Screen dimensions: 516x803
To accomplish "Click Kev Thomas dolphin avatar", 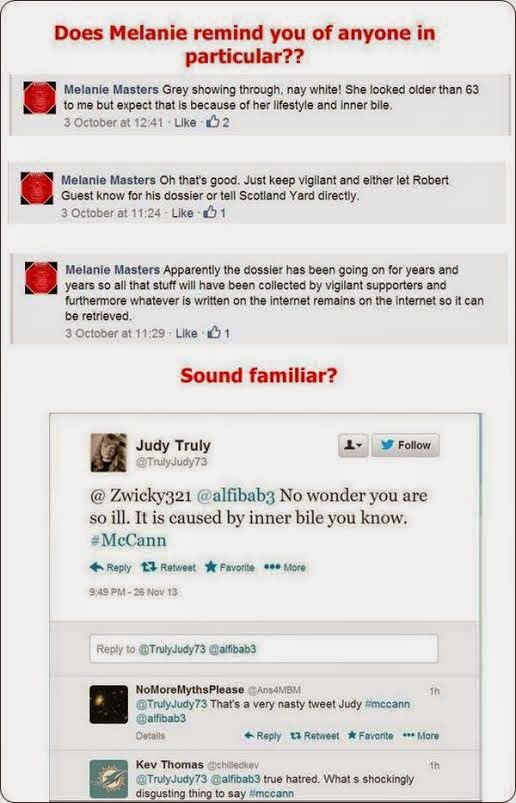I will click(x=109, y=779).
